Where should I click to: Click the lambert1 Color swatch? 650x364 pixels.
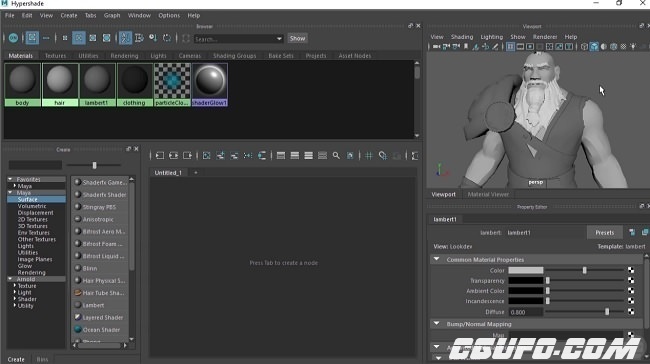[526, 270]
